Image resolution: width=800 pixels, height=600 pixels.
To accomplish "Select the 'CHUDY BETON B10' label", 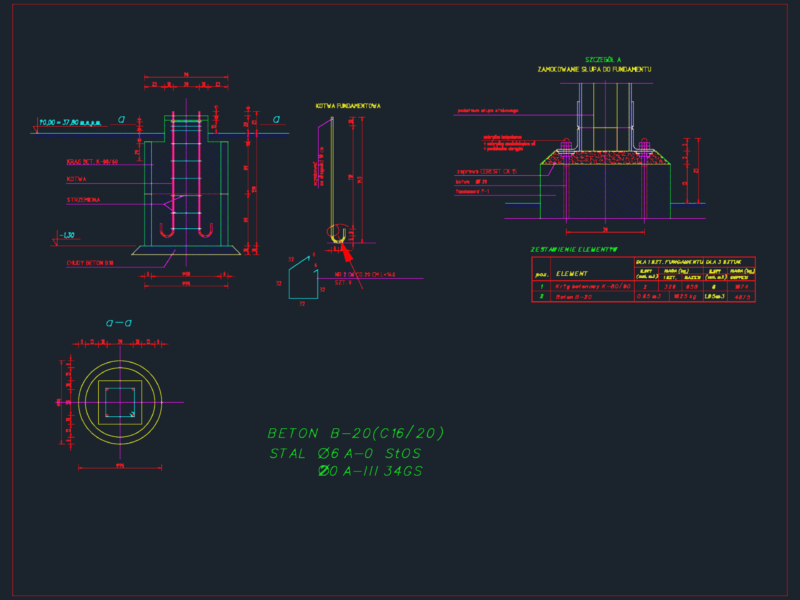I will 90,263.
